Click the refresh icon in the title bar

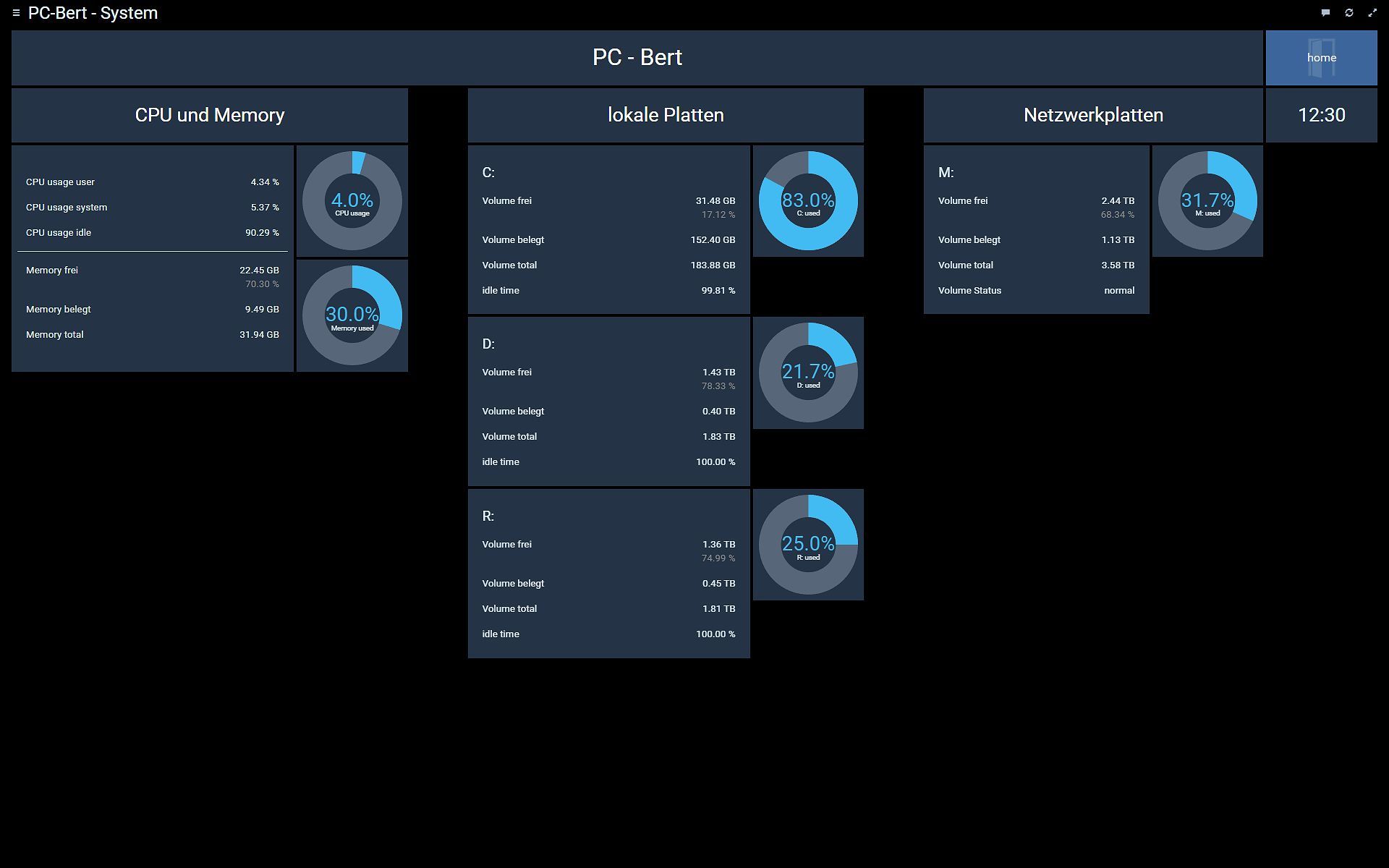1349,13
